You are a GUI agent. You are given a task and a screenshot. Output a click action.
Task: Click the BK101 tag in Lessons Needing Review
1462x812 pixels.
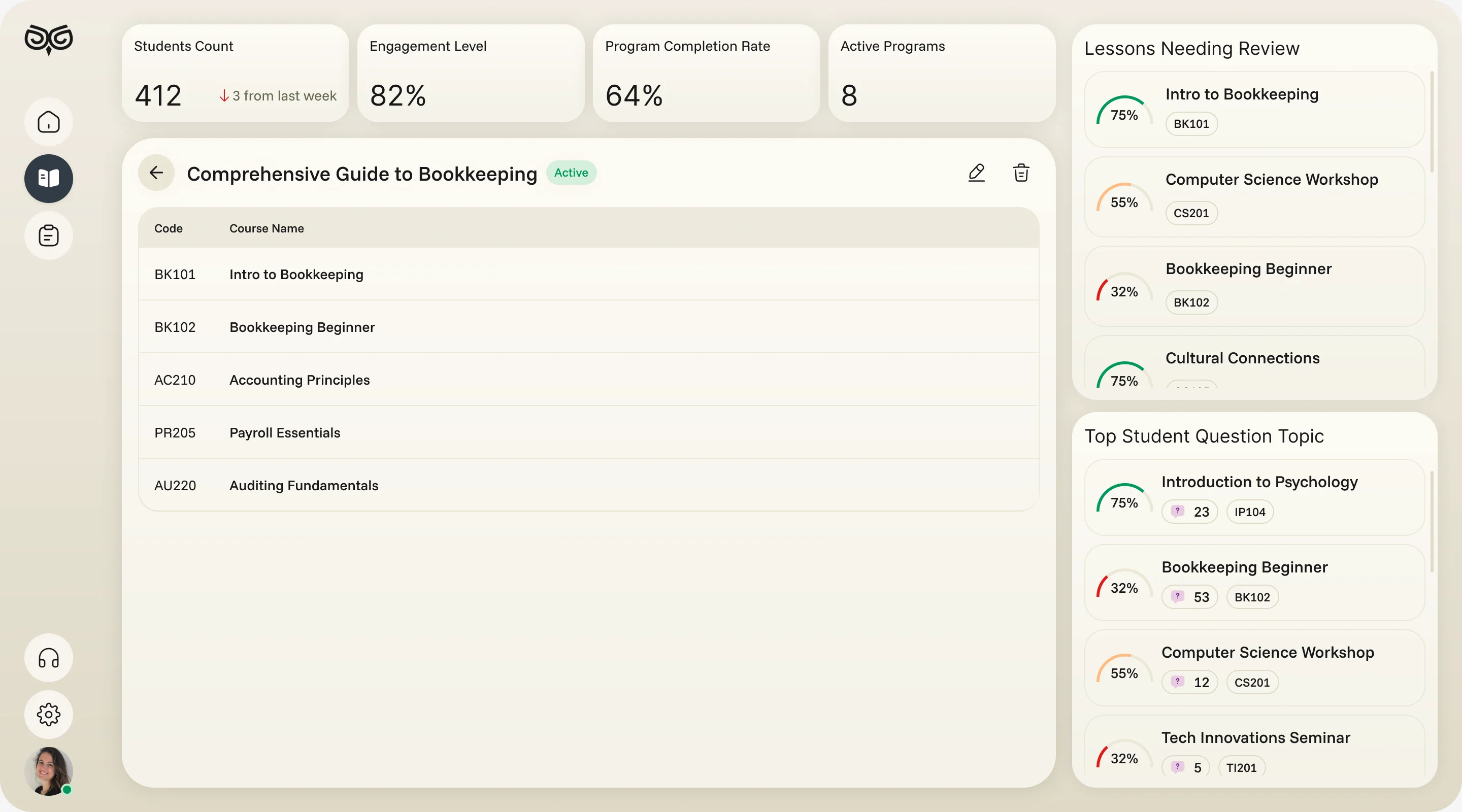(x=1191, y=124)
